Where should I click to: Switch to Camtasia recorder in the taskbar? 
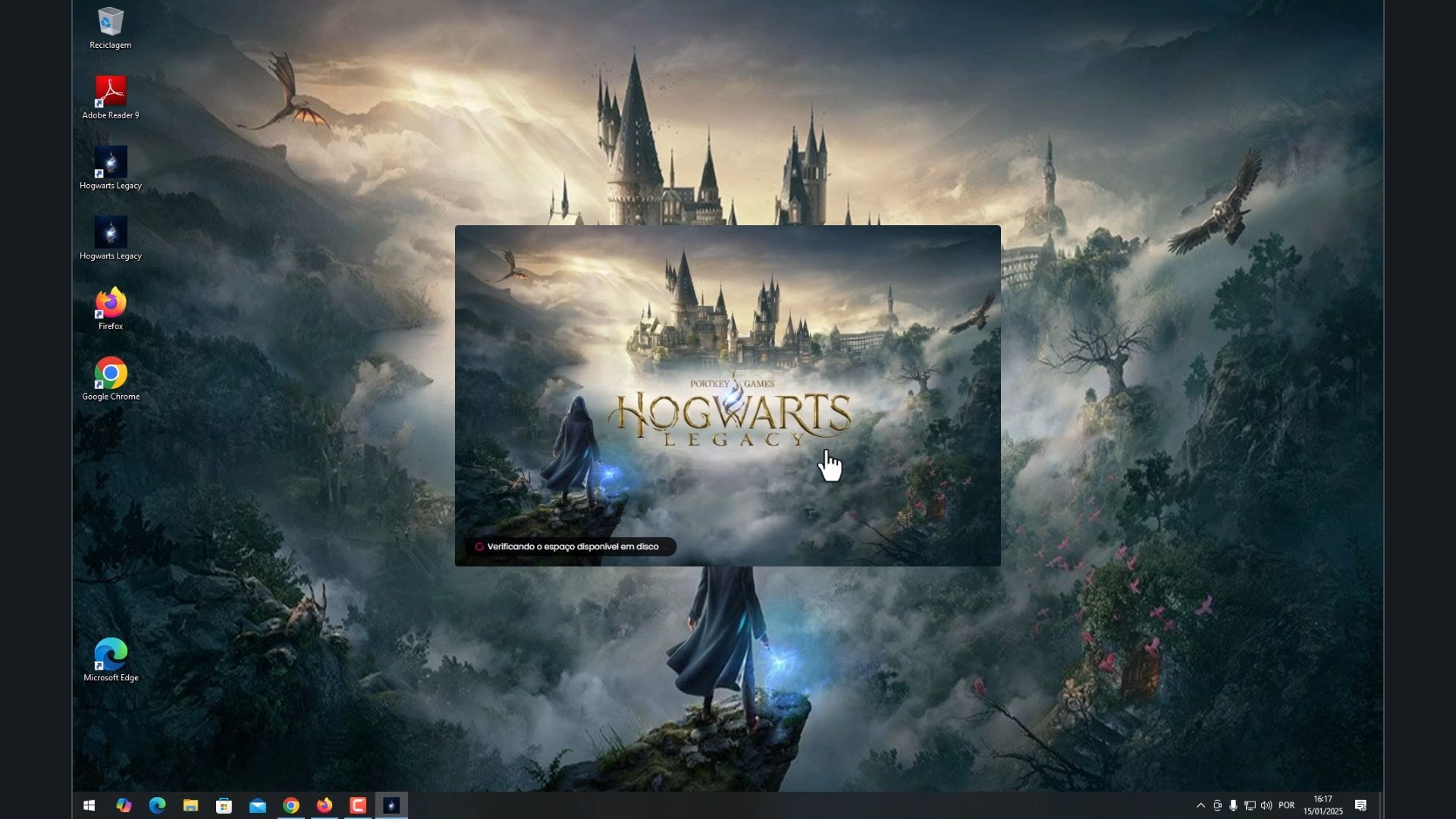[x=357, y=805]
